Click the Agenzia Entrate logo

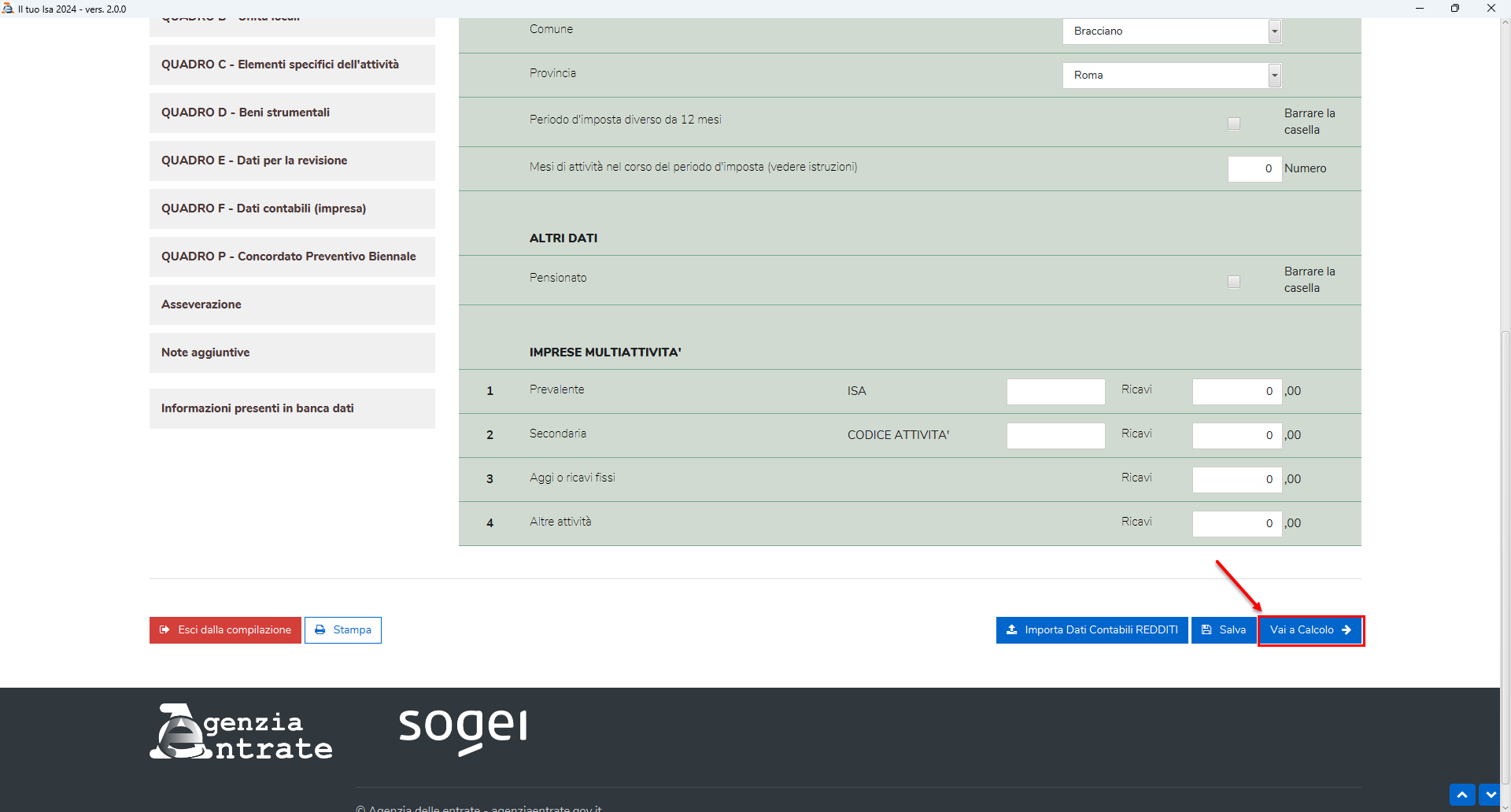tap(241, 732)
